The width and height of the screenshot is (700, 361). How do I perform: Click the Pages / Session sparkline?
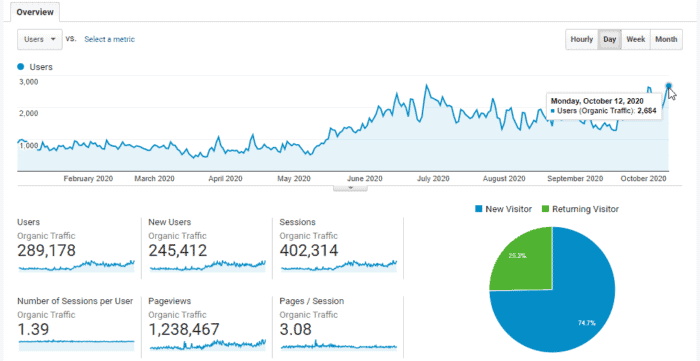pos(339,345)
